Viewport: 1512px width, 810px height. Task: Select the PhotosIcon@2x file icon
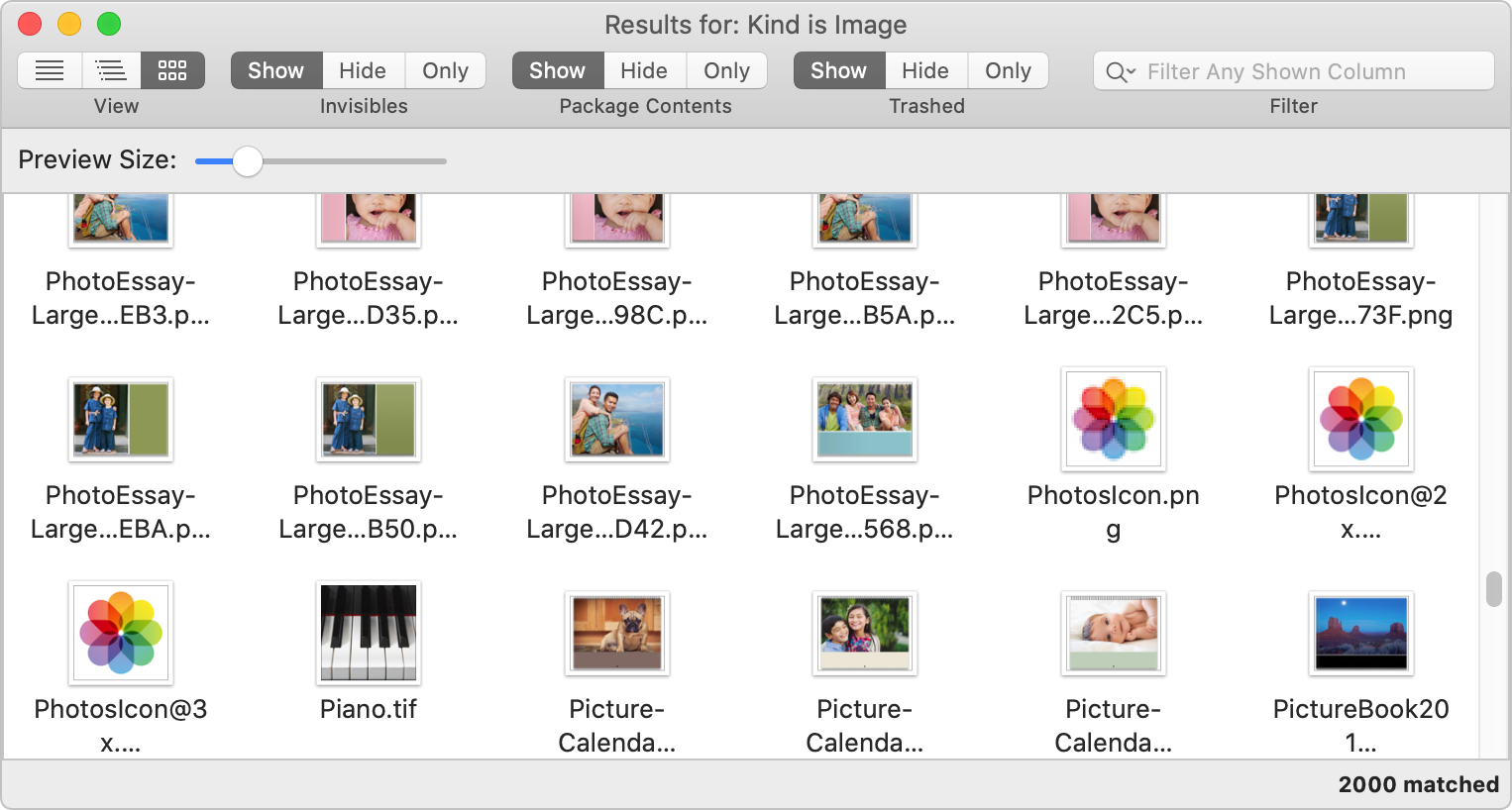pos(1360,420)
